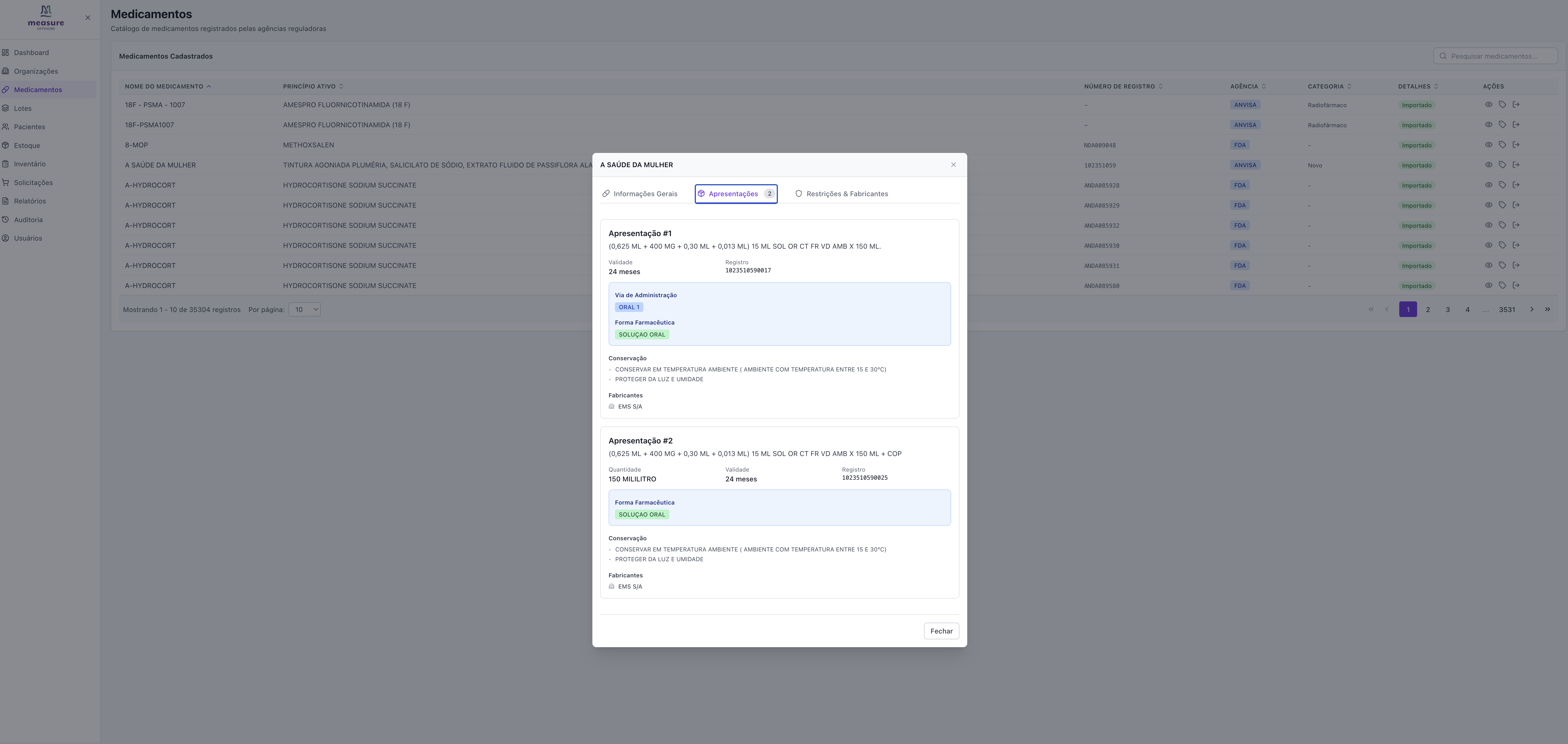View details of first A-HYDROCORT row
This screenshot has height=744, width=1568.
pos(1488,185)
